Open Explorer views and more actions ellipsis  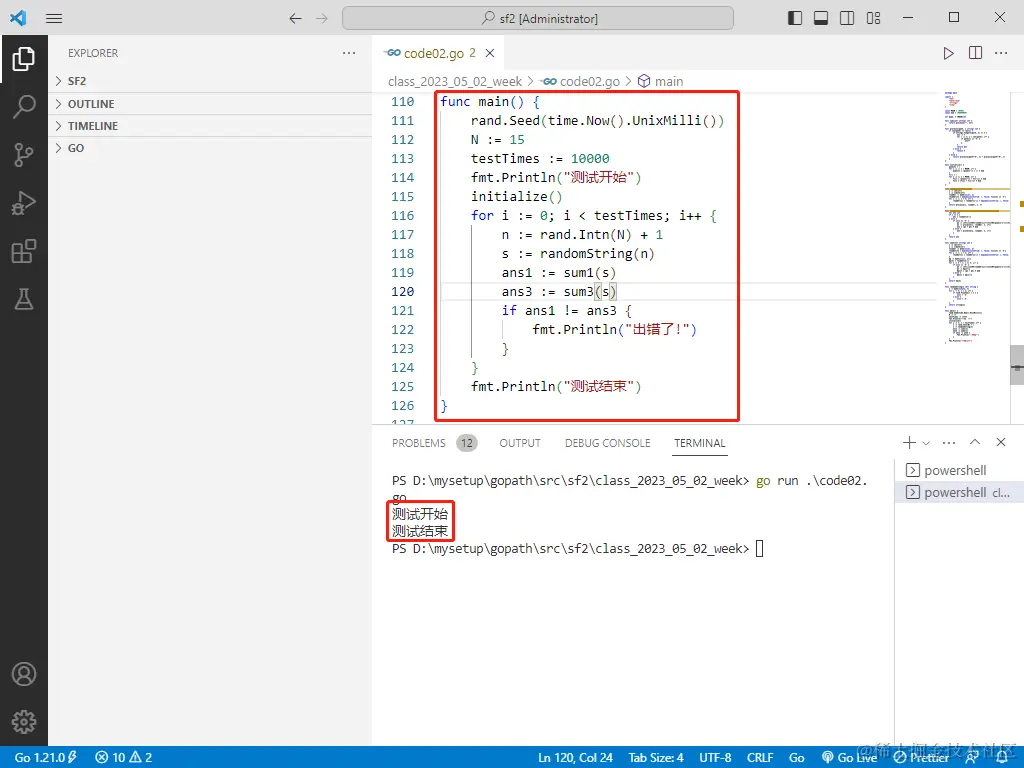click(x=349, y=53)
